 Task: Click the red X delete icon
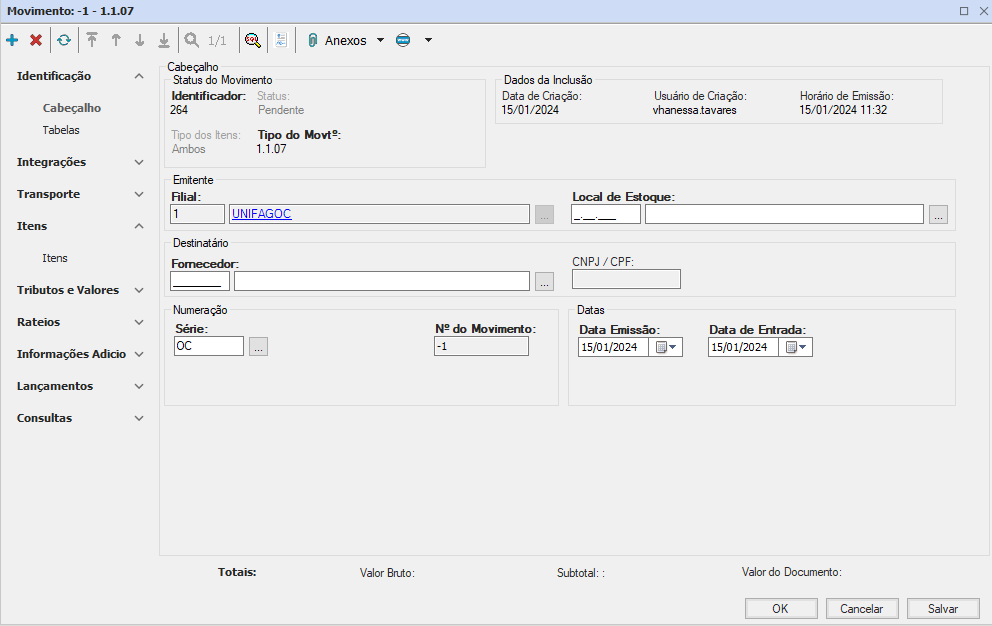tap(36, 40)
